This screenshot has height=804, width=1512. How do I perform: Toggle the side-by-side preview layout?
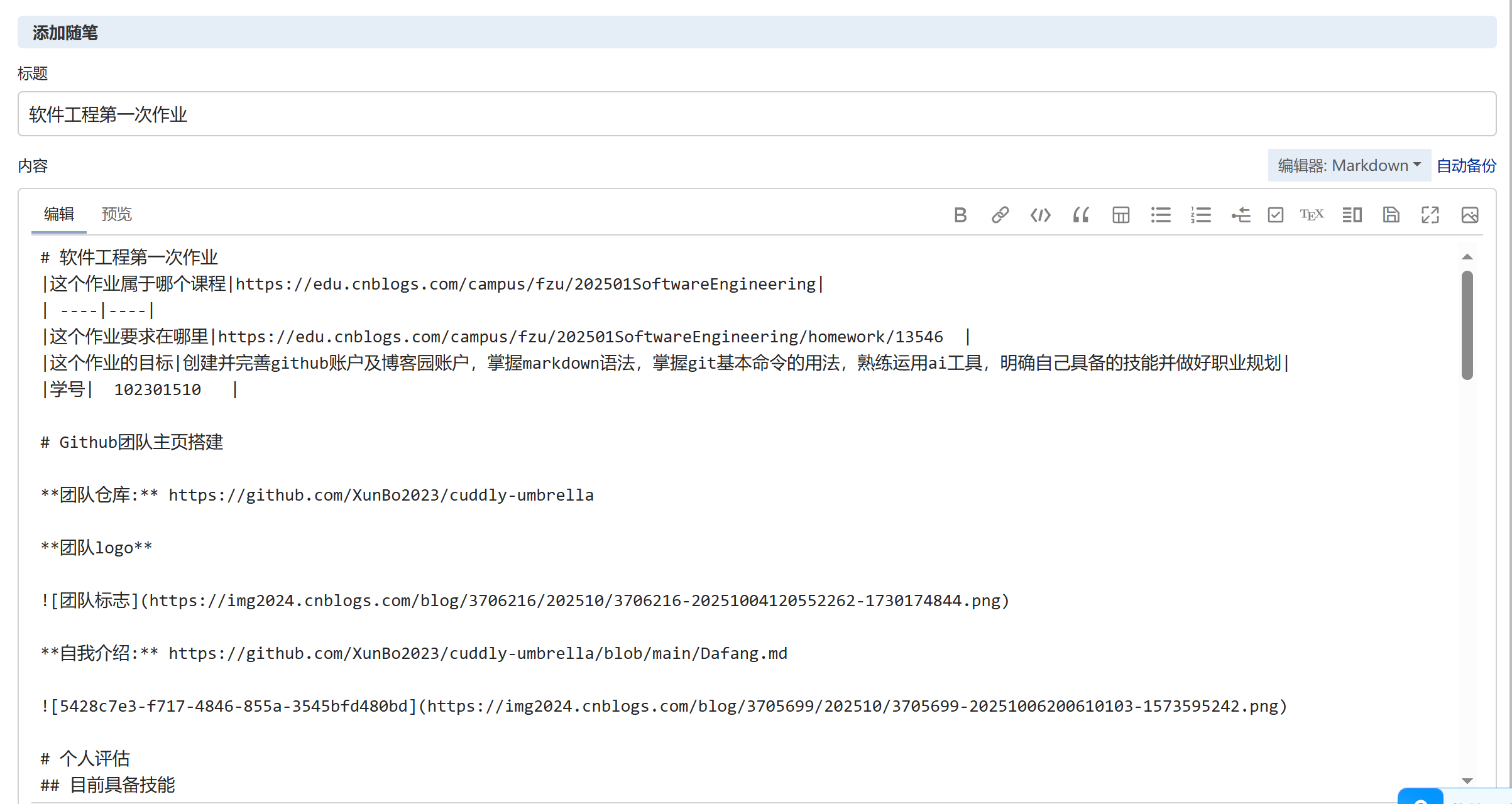[x=1352, y=215]
